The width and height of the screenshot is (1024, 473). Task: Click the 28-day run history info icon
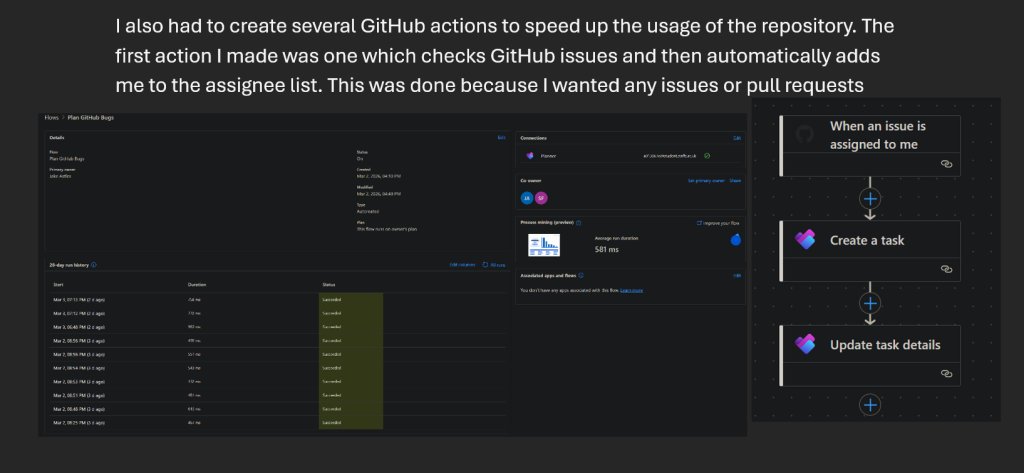(94, 265)
